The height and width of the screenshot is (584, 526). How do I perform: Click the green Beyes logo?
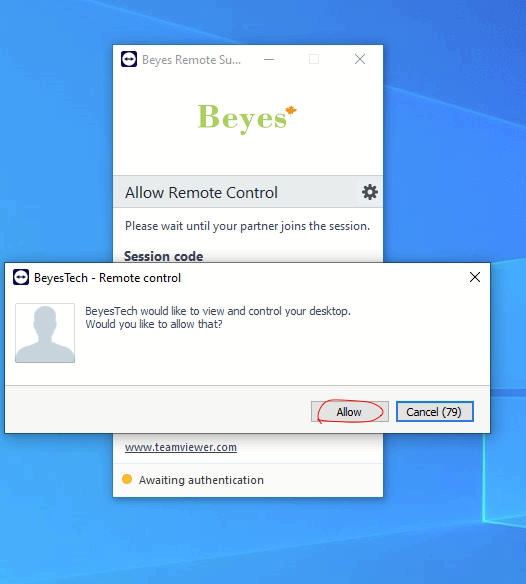click(x=247, y=118)
